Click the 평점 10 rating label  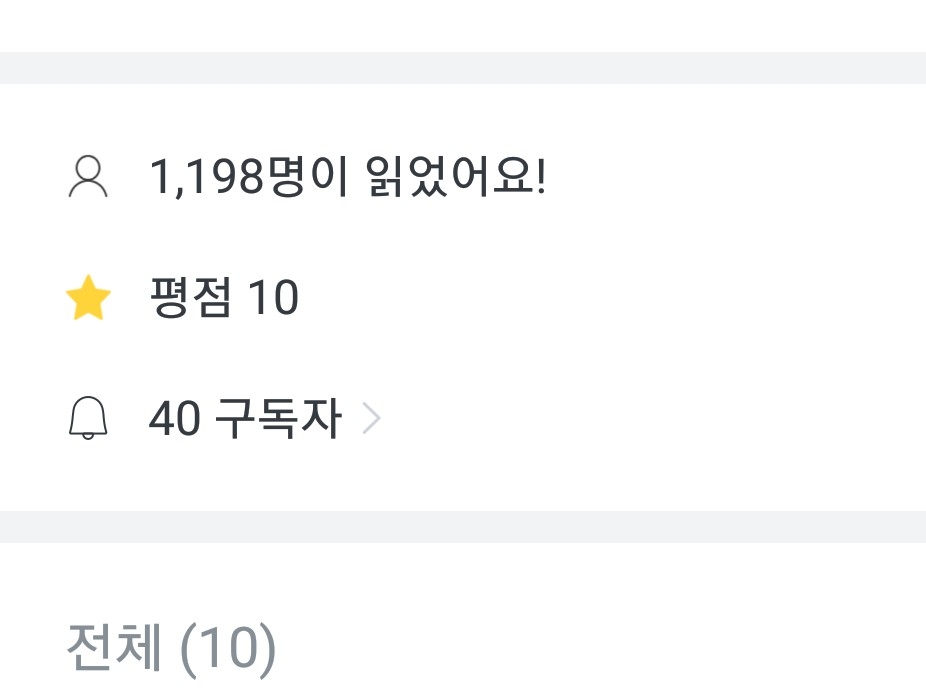tap(223, 299)
